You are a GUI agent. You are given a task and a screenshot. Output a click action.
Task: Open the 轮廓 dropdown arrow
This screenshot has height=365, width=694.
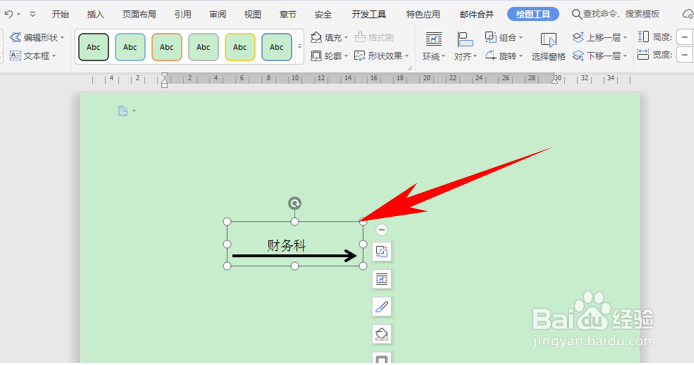click(x=346, y=56)
